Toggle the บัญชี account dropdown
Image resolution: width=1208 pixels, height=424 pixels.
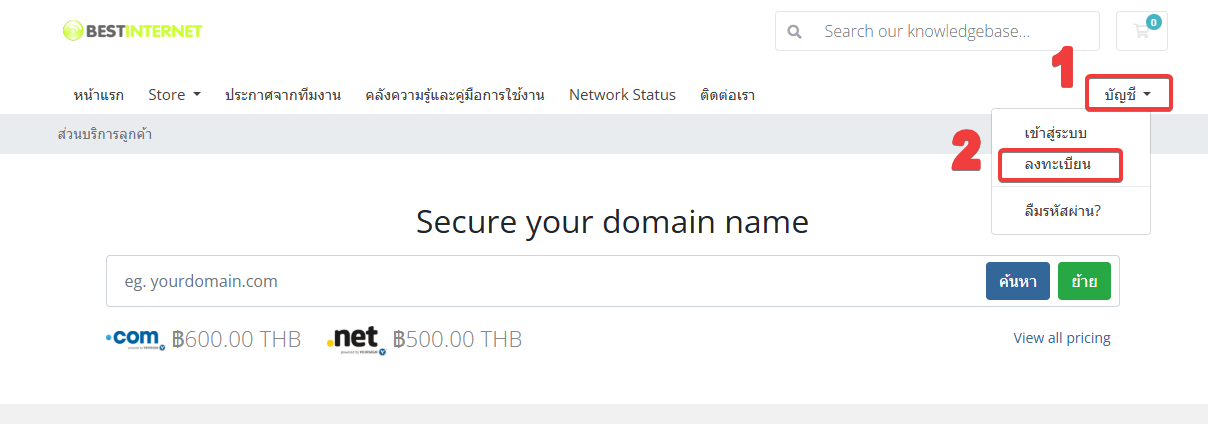[x=1128, y=95]
